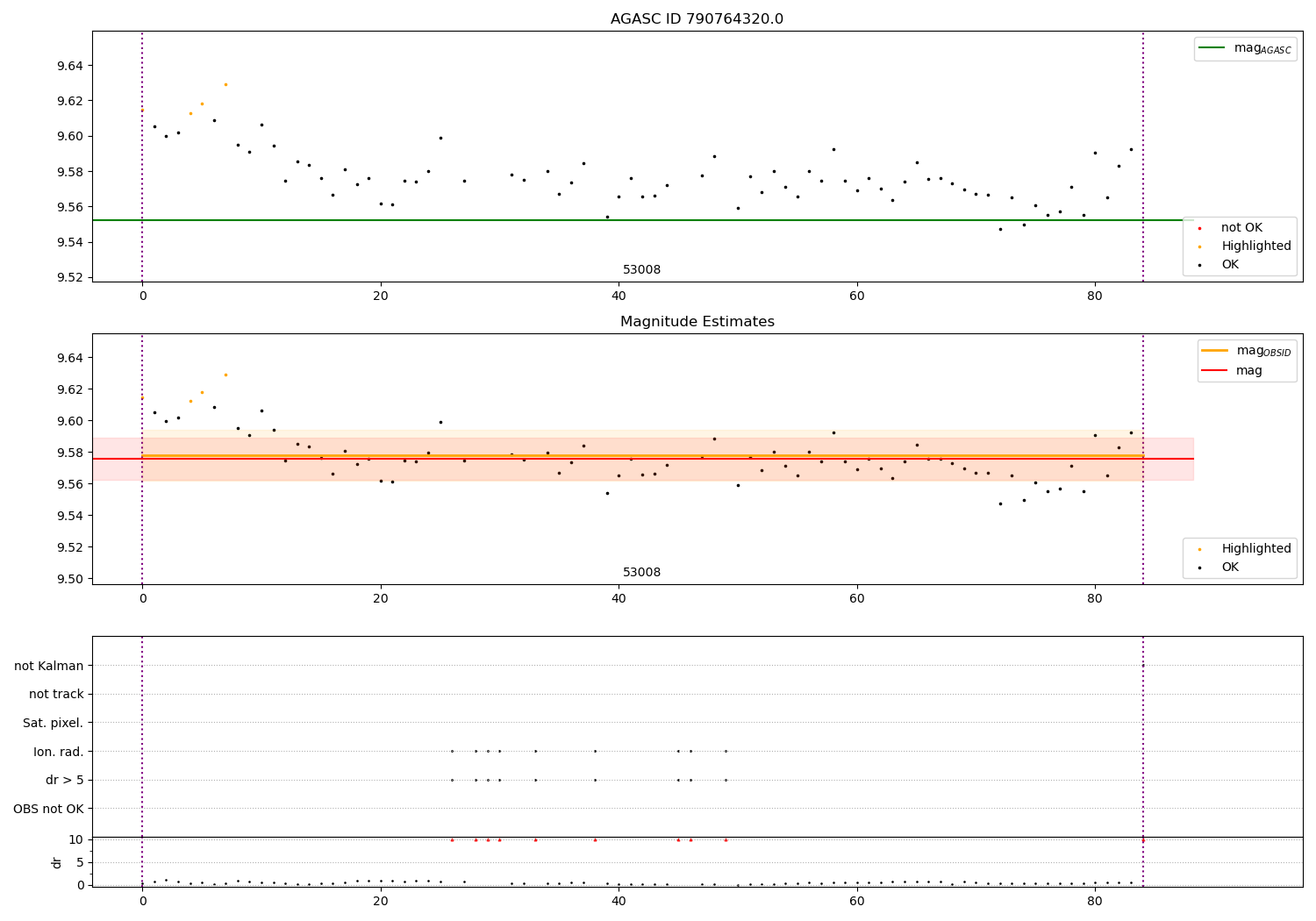Click the '10' tick label on dr axis
Viewport: 1316px width, 921px height.
(x=76, y=839)
